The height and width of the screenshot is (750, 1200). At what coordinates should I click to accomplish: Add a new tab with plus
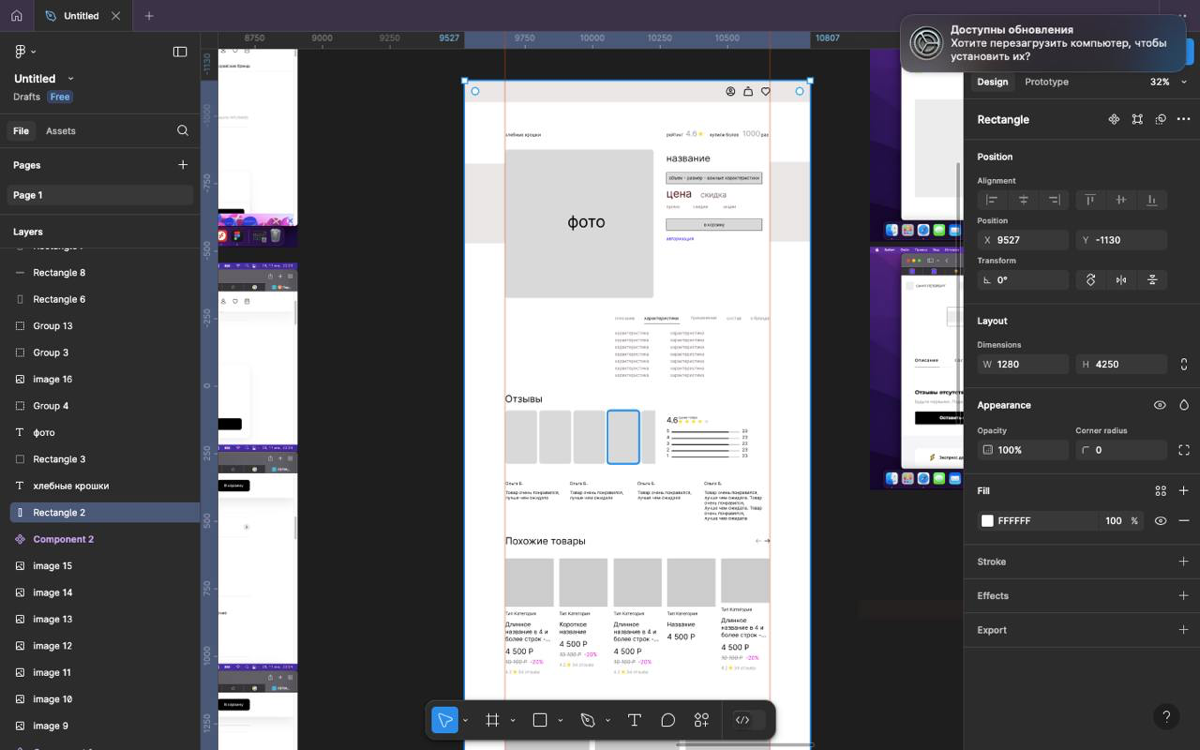(x=149, y=16)
